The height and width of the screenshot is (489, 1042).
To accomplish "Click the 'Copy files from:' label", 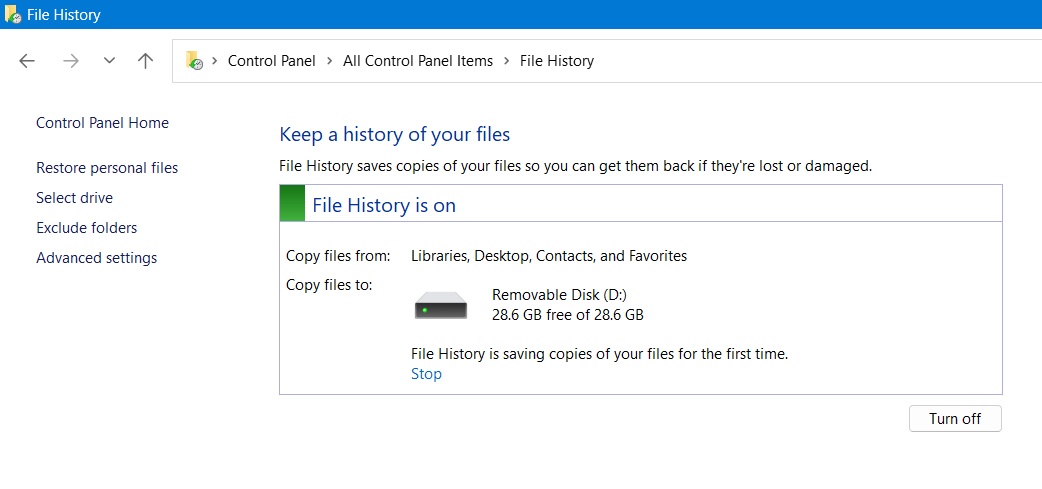I will pos(338,256).
